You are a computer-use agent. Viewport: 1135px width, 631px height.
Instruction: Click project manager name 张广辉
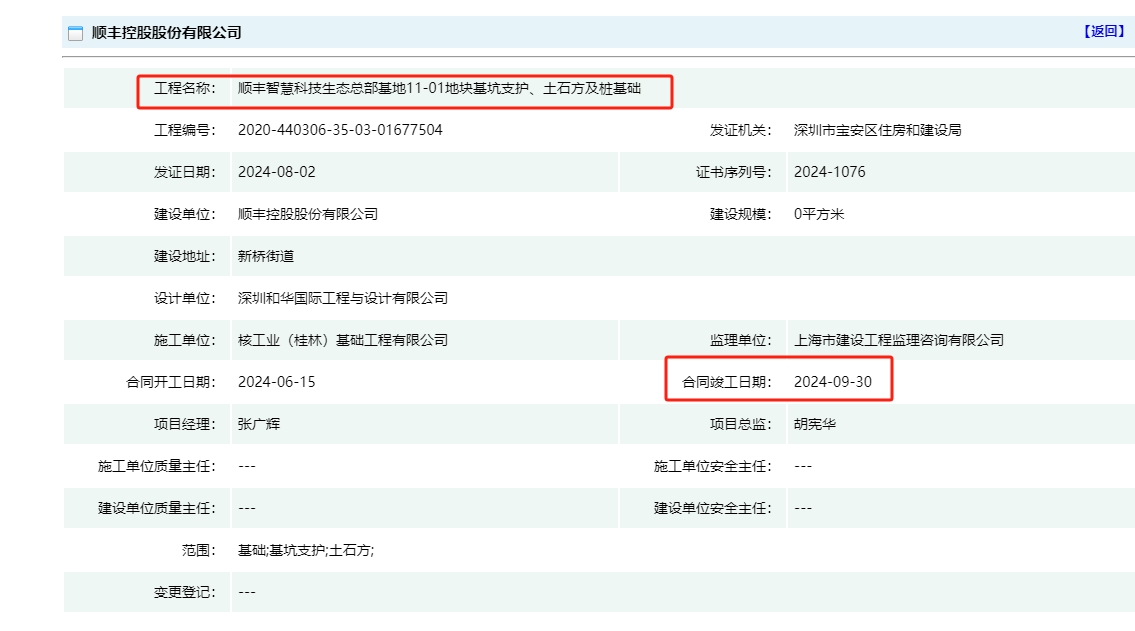pos(258,424)
